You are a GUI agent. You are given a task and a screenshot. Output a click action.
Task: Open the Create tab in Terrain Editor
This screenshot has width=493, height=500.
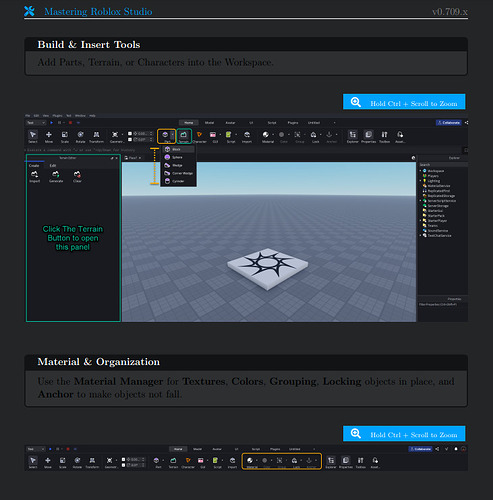(34, 165)
